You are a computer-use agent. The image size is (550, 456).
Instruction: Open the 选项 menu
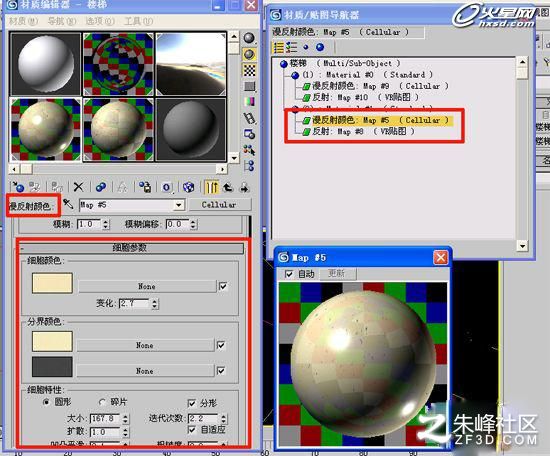point(100,21)
